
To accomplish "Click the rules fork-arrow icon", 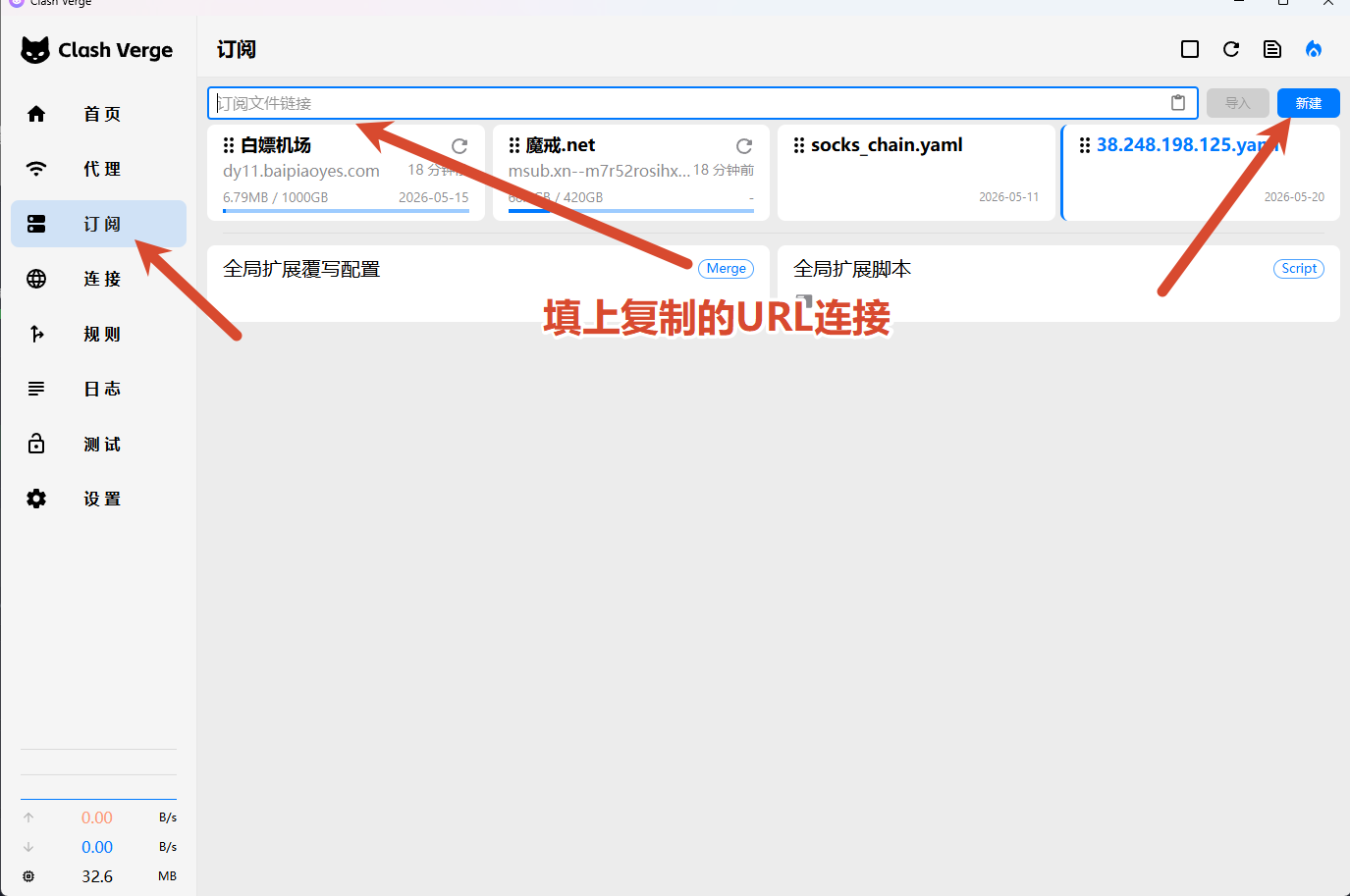I will click(36, 334).
